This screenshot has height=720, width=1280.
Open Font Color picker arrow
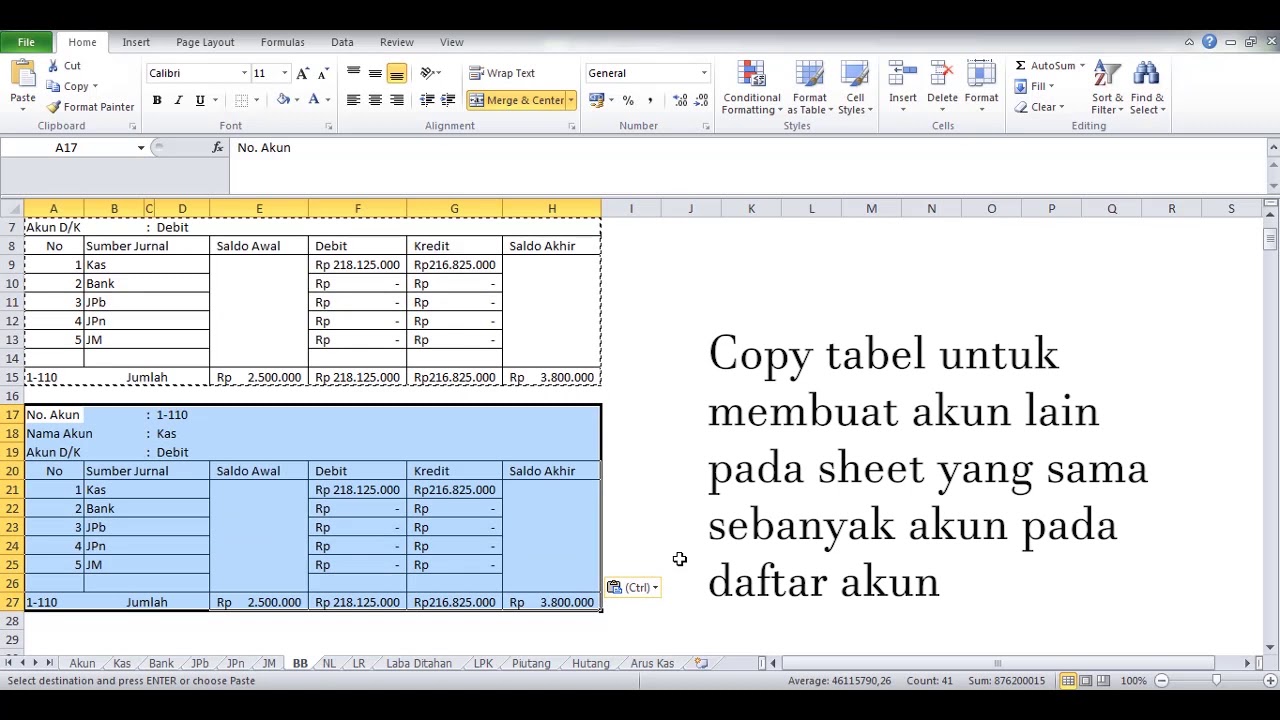[327, 100]
